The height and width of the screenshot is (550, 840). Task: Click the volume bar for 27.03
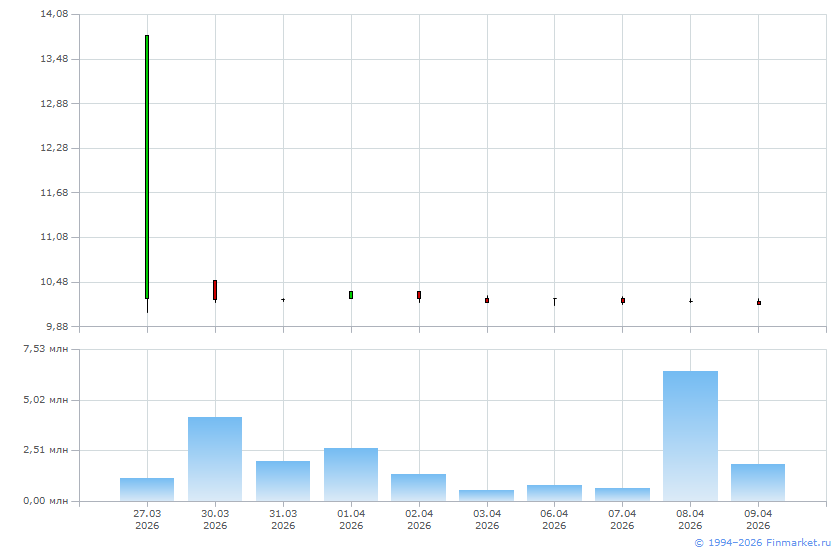point(147,489)
